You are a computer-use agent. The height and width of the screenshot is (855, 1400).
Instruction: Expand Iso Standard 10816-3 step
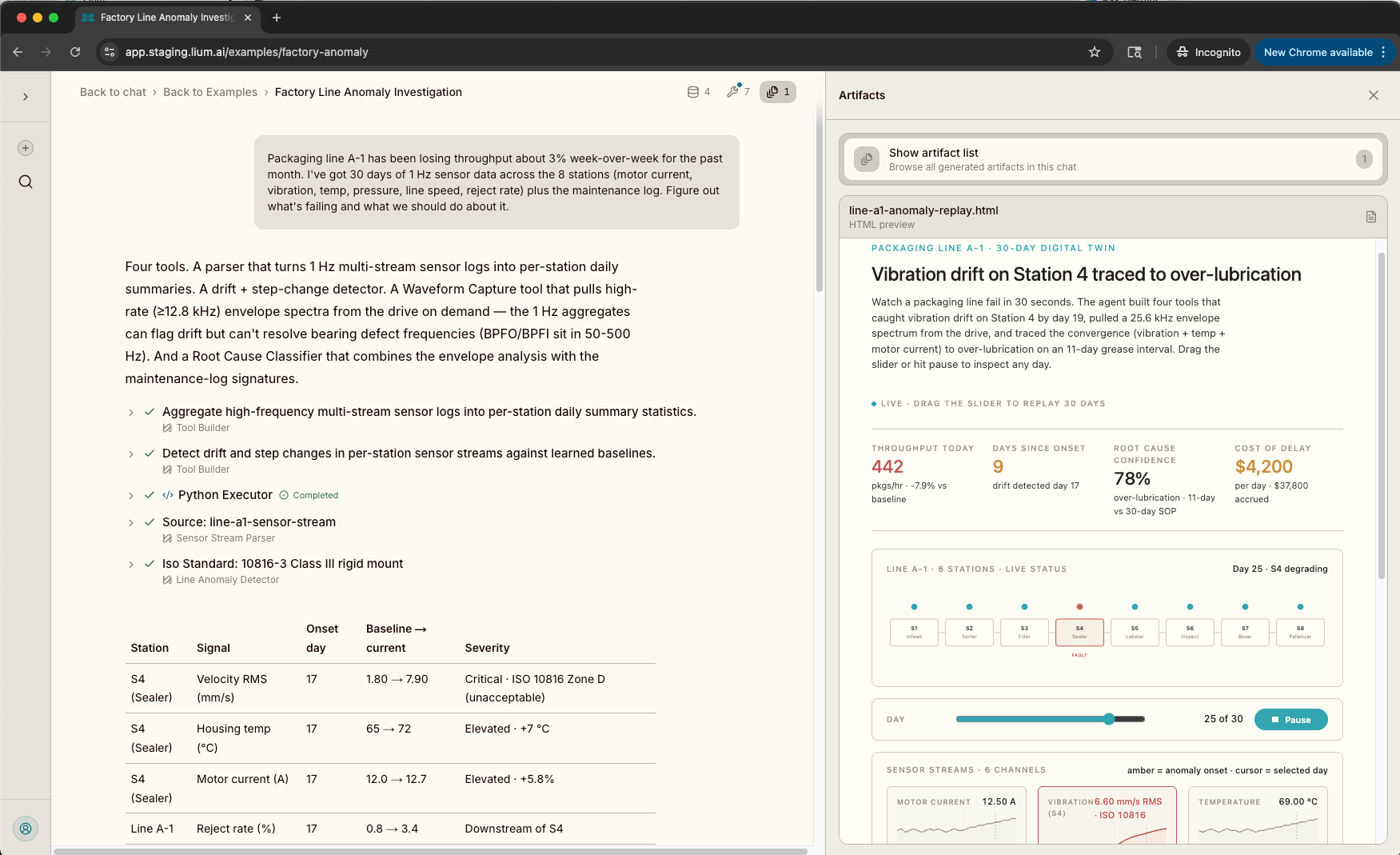click(131, 565)
